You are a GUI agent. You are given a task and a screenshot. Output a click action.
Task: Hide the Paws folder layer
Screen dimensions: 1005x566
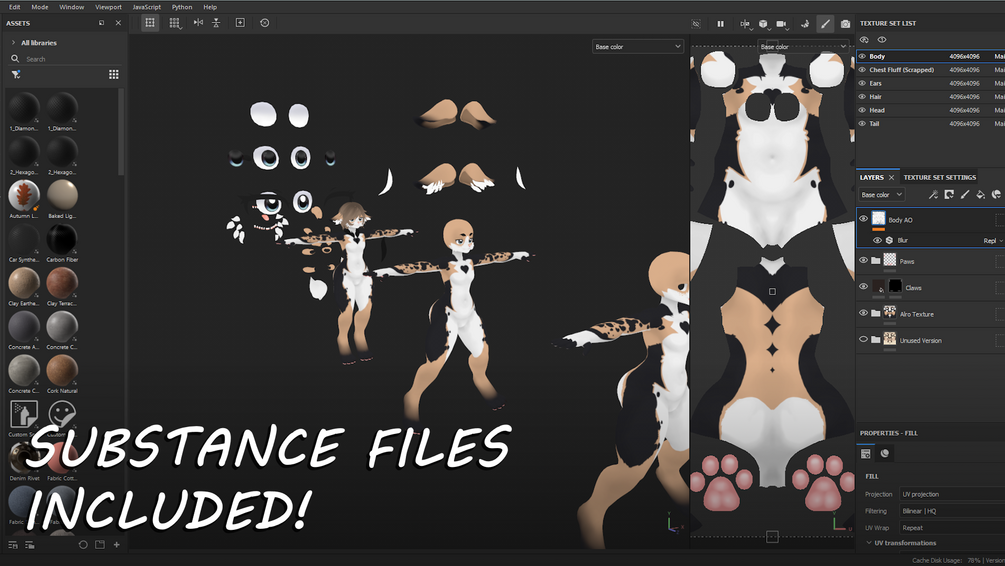click(x=863, y=260)
